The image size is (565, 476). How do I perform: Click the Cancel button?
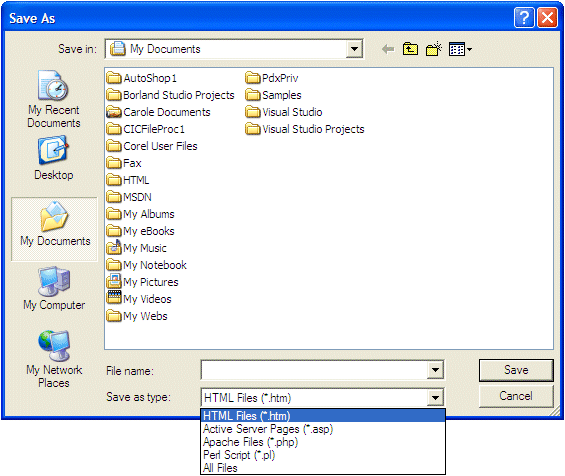pos(516,396)
